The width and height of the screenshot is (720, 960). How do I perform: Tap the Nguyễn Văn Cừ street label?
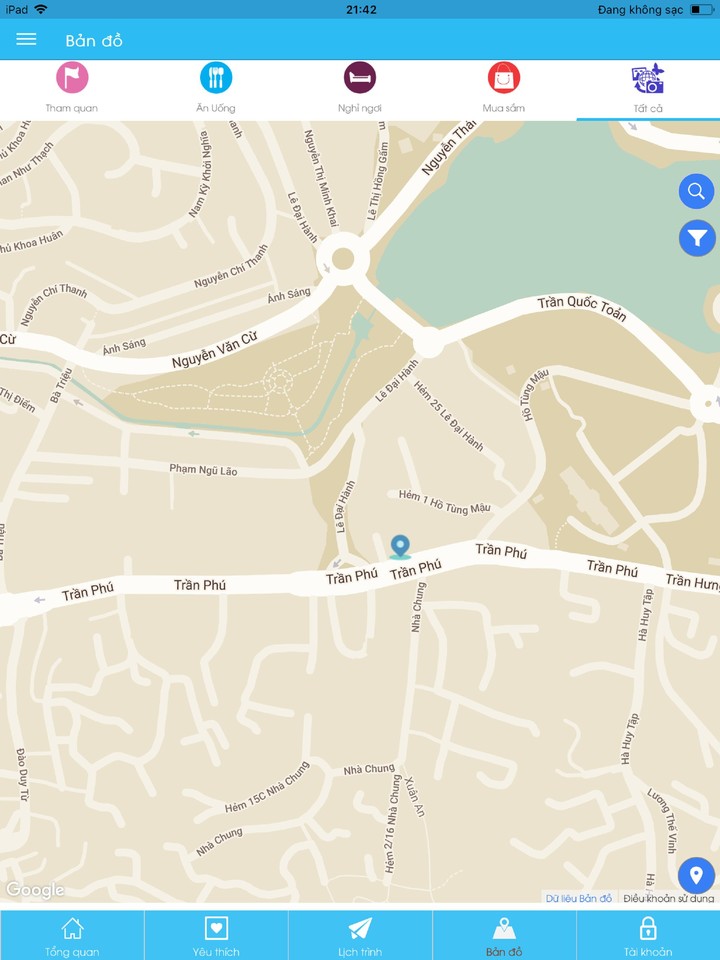214,350
